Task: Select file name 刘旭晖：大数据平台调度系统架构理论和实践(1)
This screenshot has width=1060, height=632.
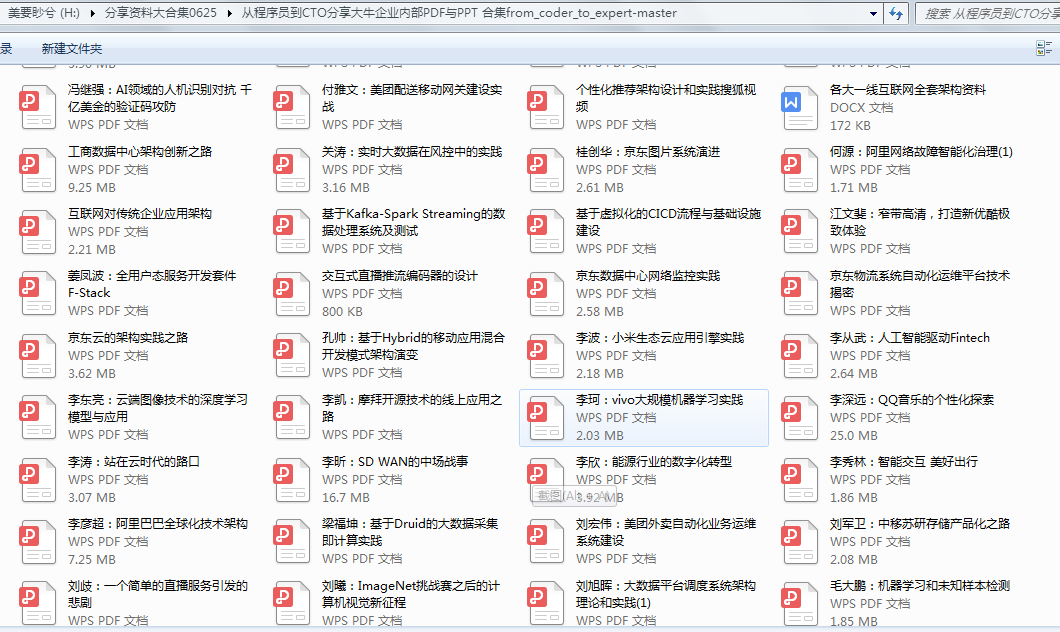Action: click(666, 594)
